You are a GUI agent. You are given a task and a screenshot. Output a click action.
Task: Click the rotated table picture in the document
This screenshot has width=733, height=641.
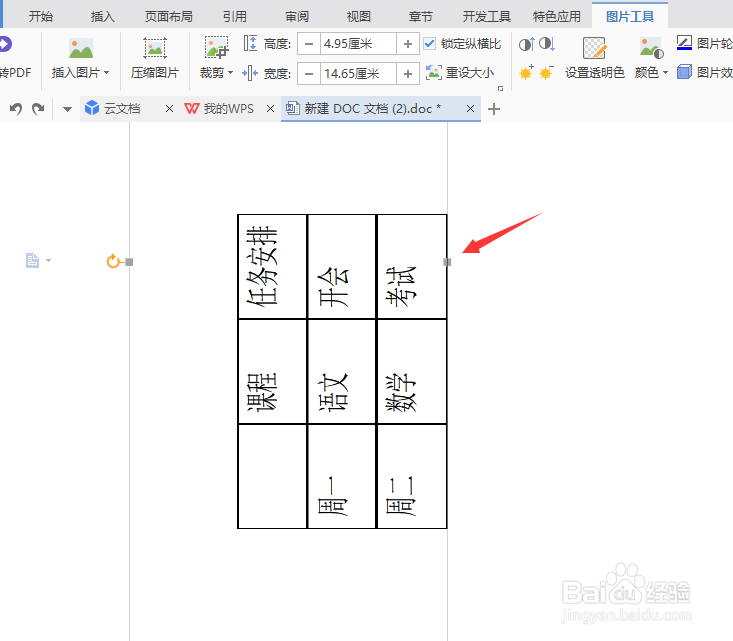[342, 372]
